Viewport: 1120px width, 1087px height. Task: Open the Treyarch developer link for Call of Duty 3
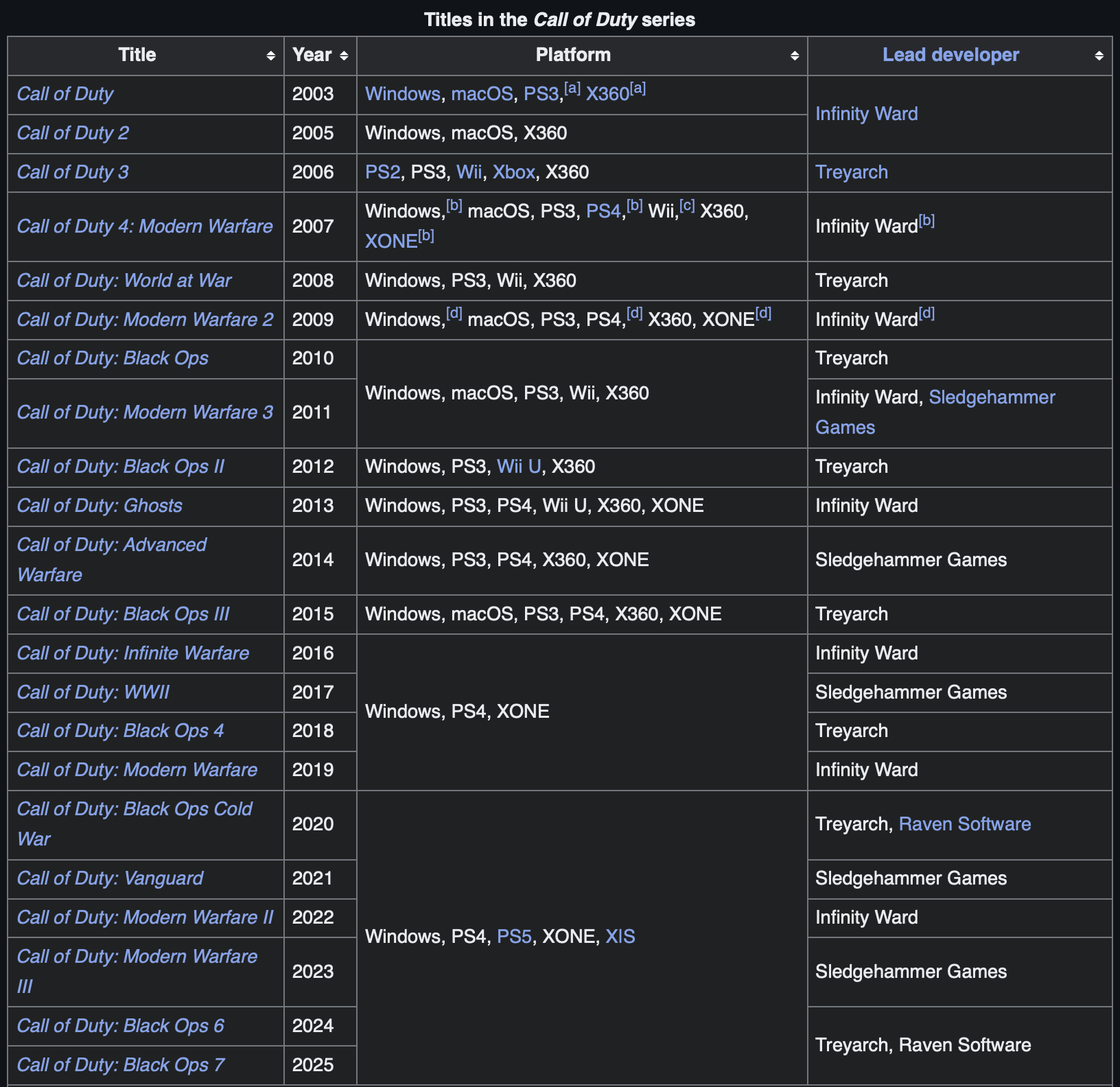[852, 172]
